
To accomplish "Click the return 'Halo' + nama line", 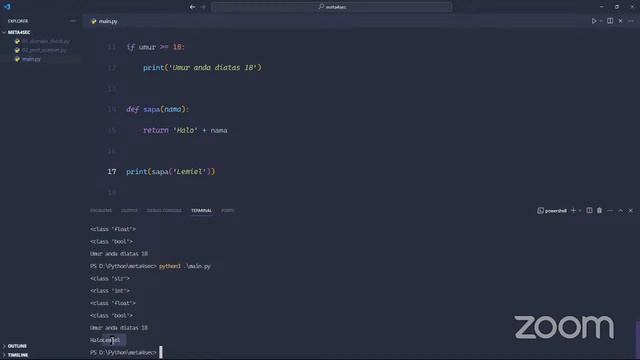I will pyautogui.click(x=185, y=130).
